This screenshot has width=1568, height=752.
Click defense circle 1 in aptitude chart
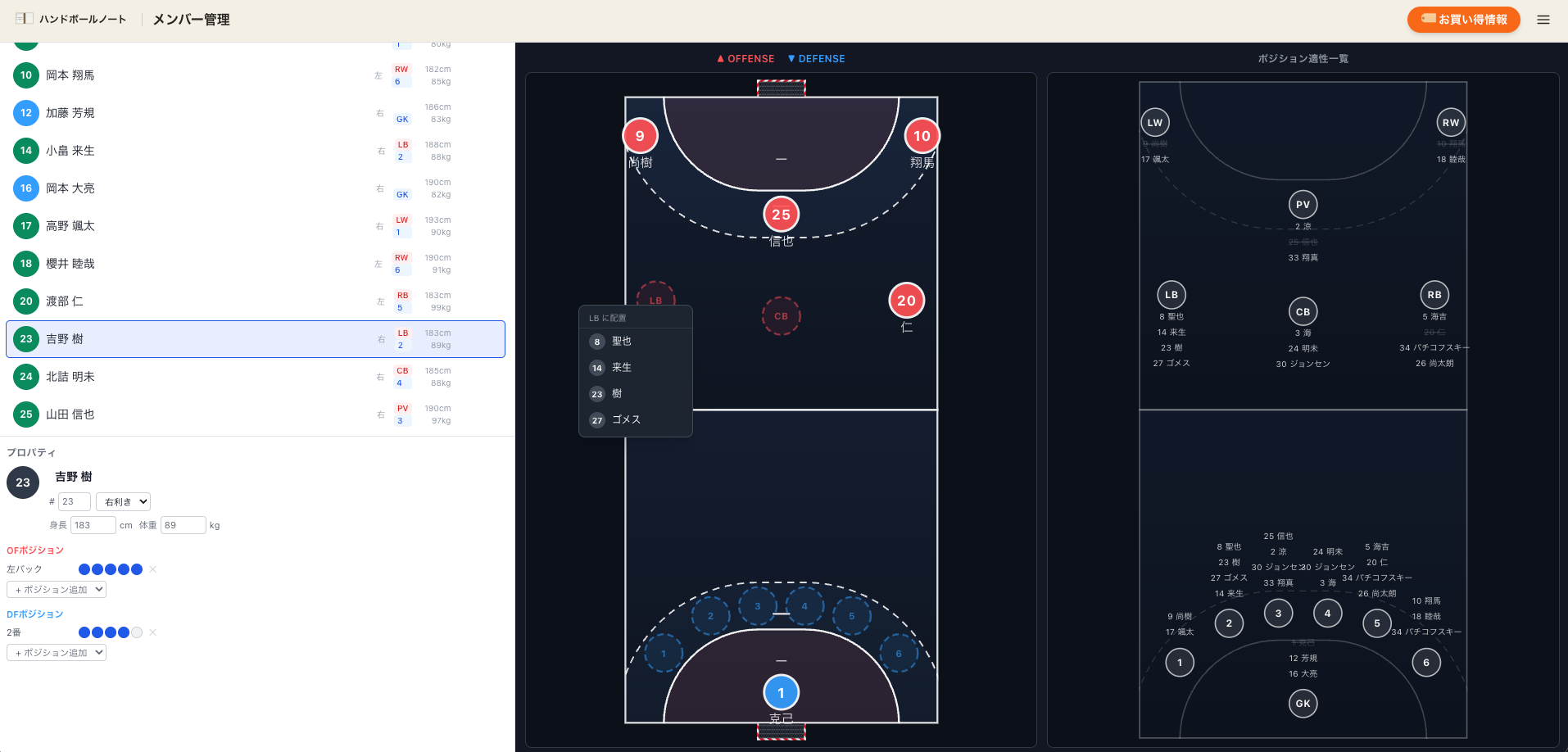1180,663
